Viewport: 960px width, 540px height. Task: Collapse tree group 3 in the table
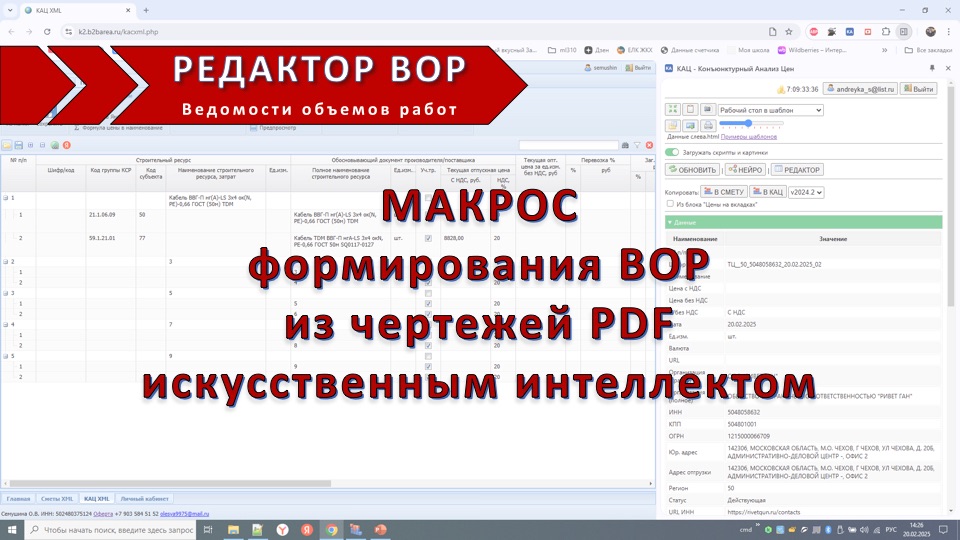coord(6,293)
